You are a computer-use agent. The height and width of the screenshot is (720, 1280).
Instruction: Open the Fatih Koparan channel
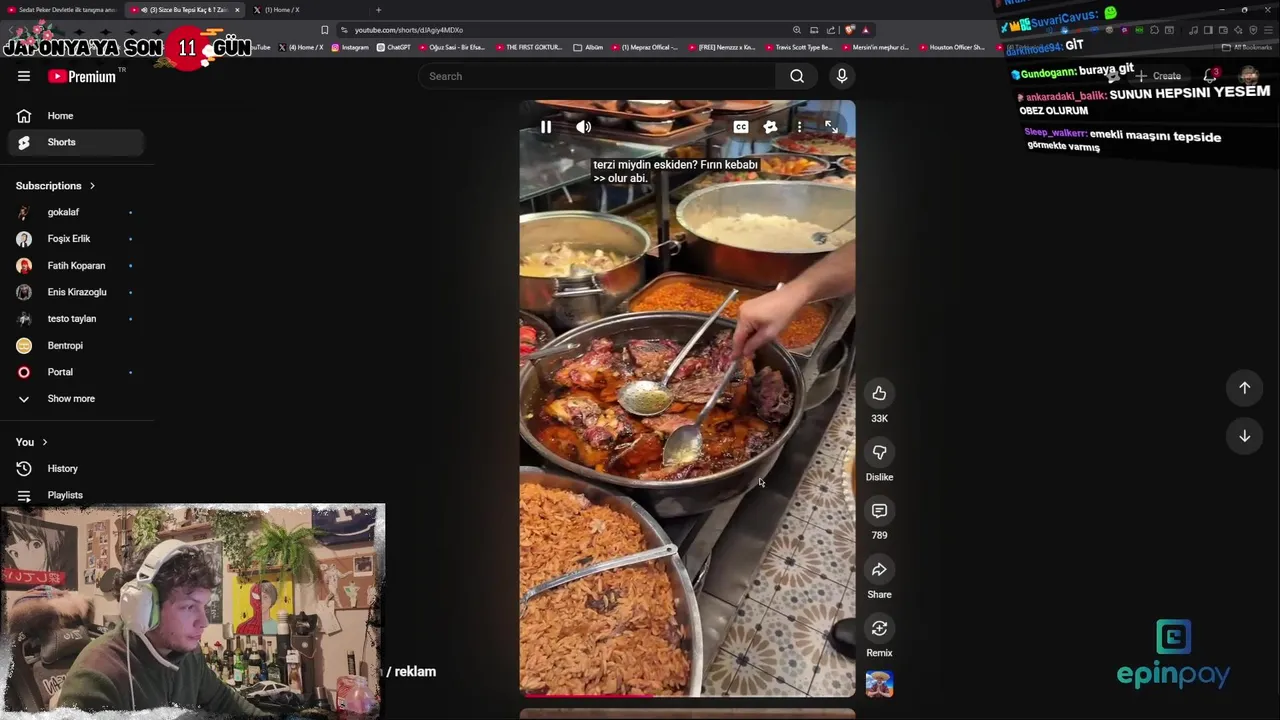[x=77, y=266]
